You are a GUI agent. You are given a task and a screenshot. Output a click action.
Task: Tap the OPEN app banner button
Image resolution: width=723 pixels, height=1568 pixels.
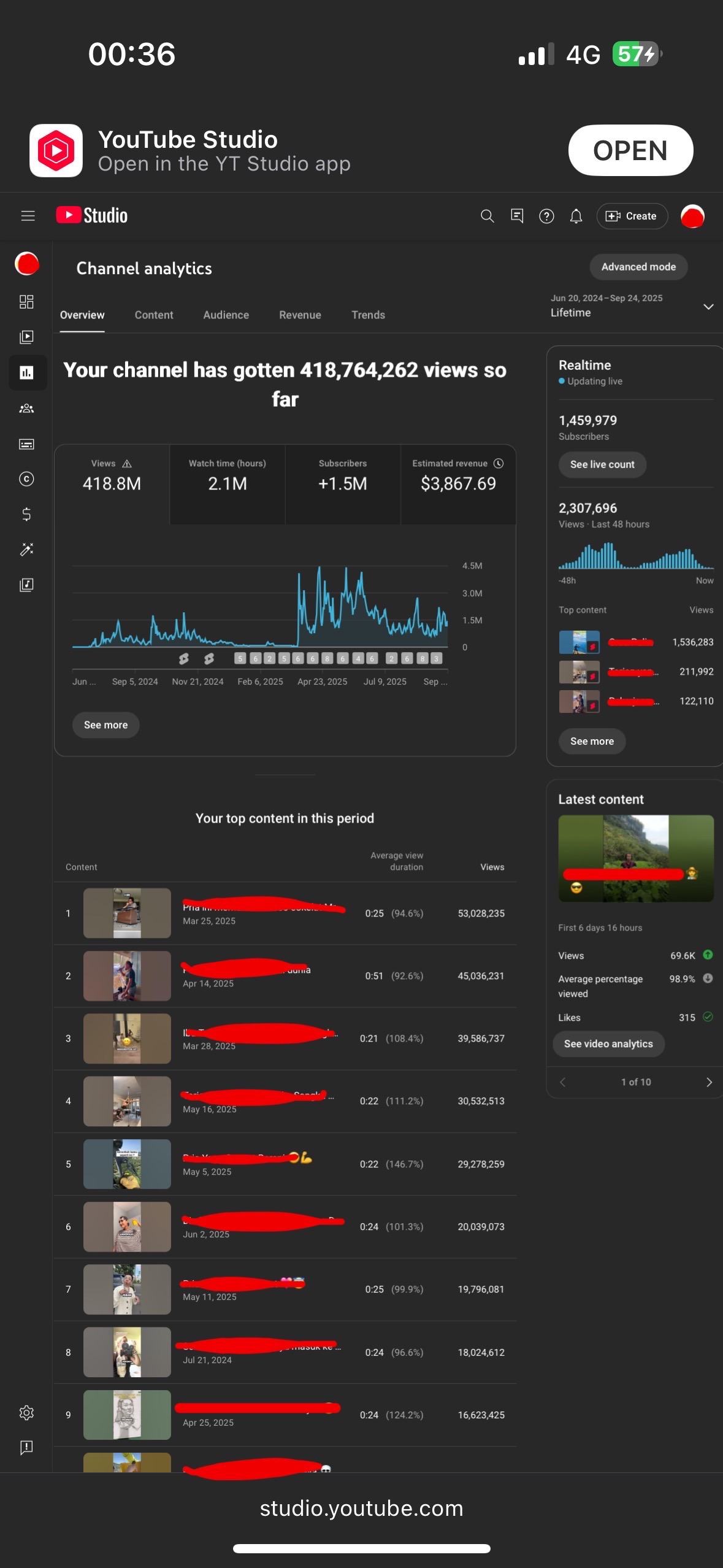coord(630,150)
